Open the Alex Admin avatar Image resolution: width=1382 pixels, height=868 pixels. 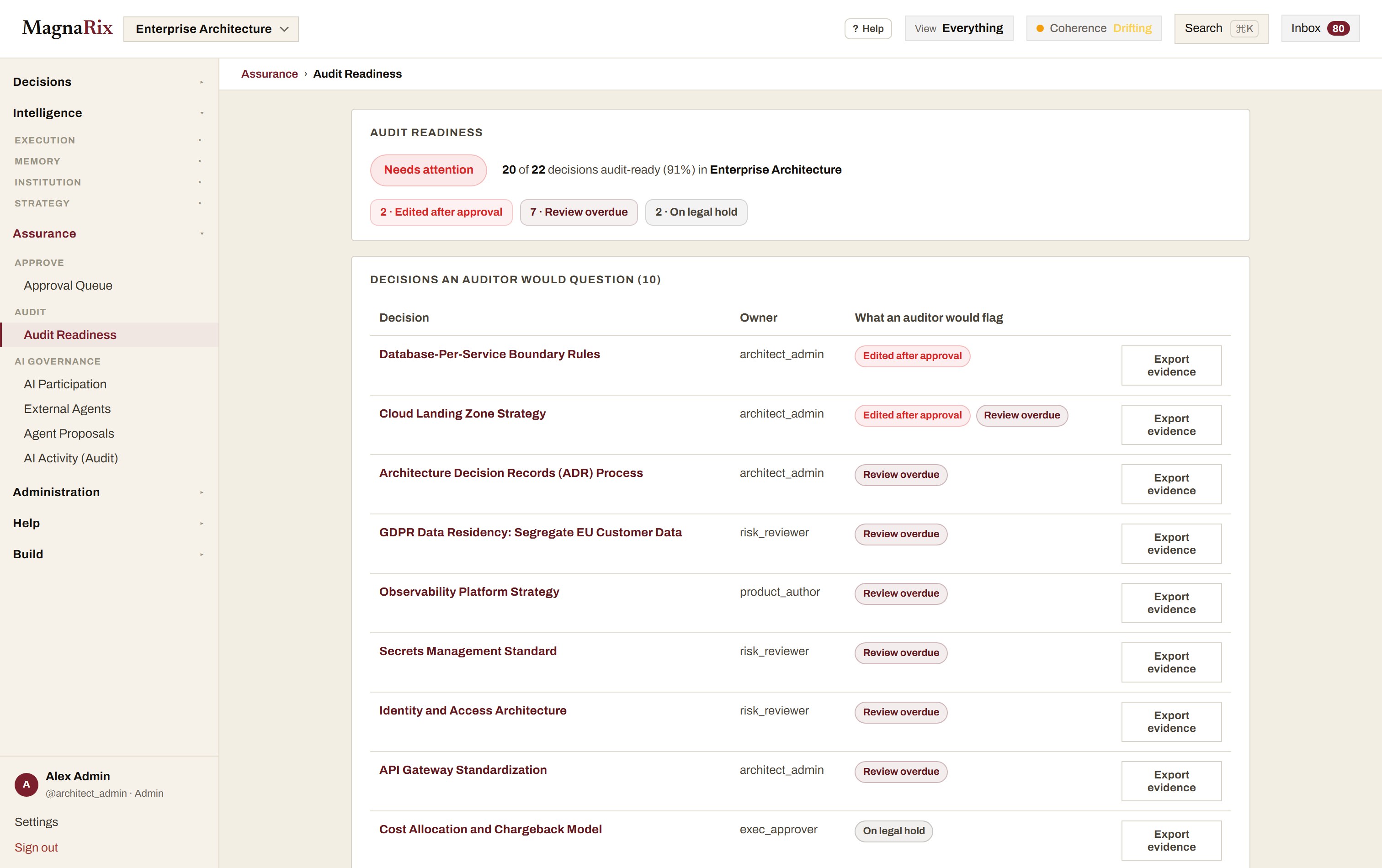coord(27,784)
